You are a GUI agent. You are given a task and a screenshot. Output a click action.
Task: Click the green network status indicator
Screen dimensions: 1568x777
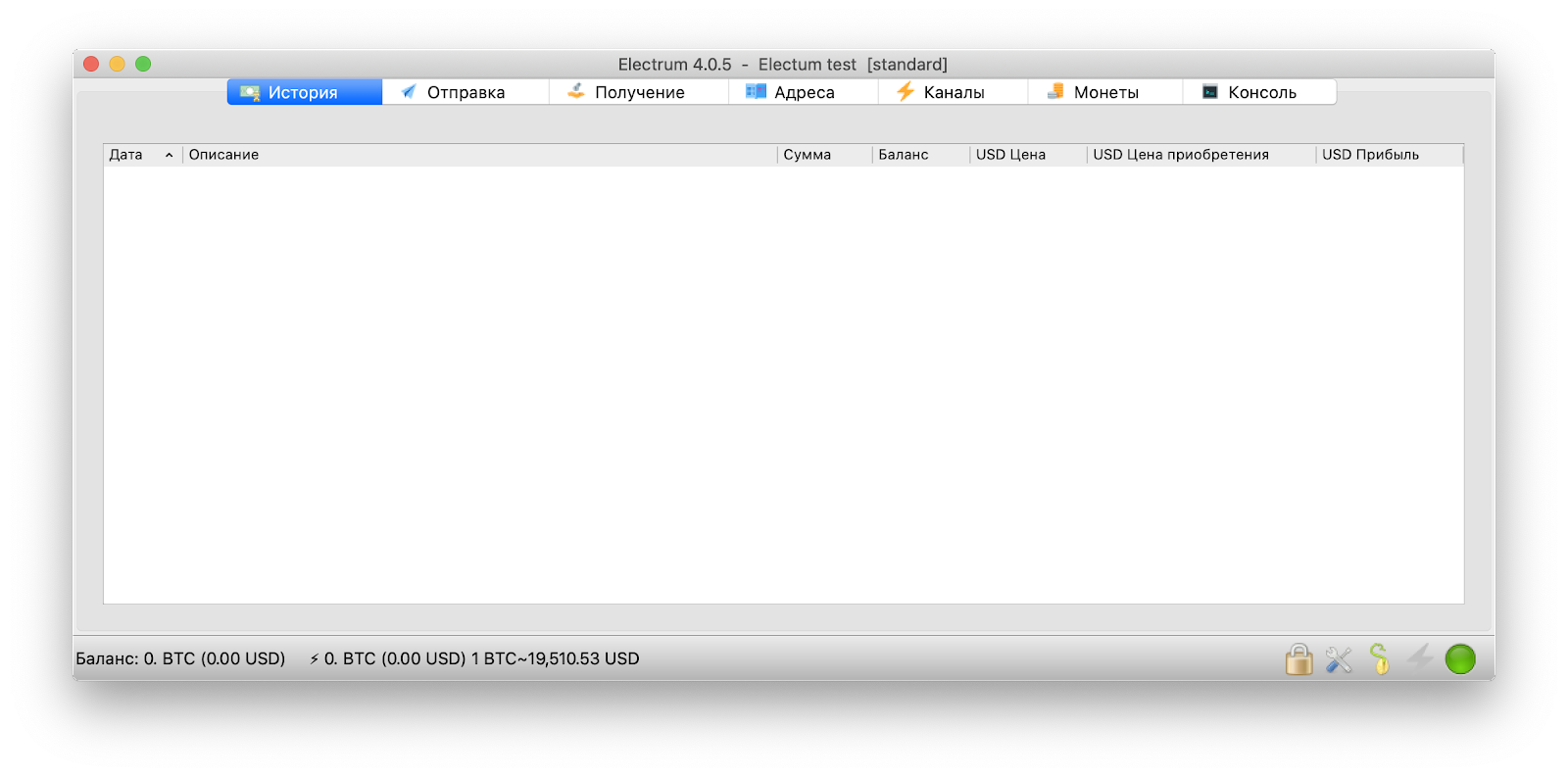point(1459,659)
